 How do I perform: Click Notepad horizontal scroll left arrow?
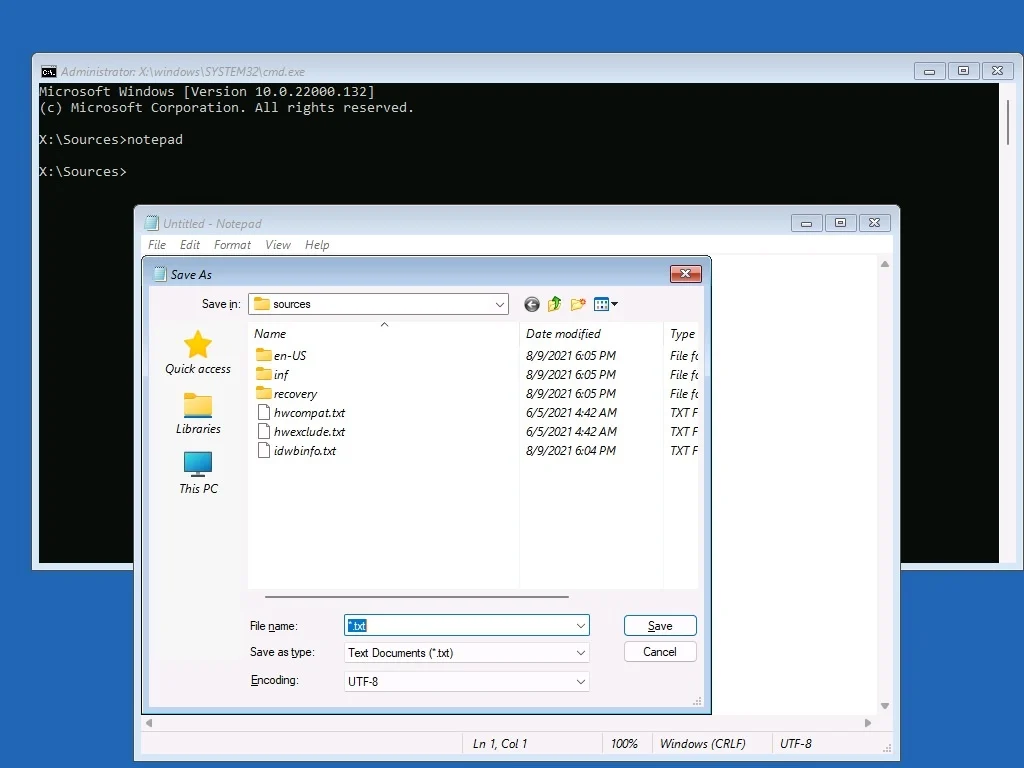coord(149,723)
